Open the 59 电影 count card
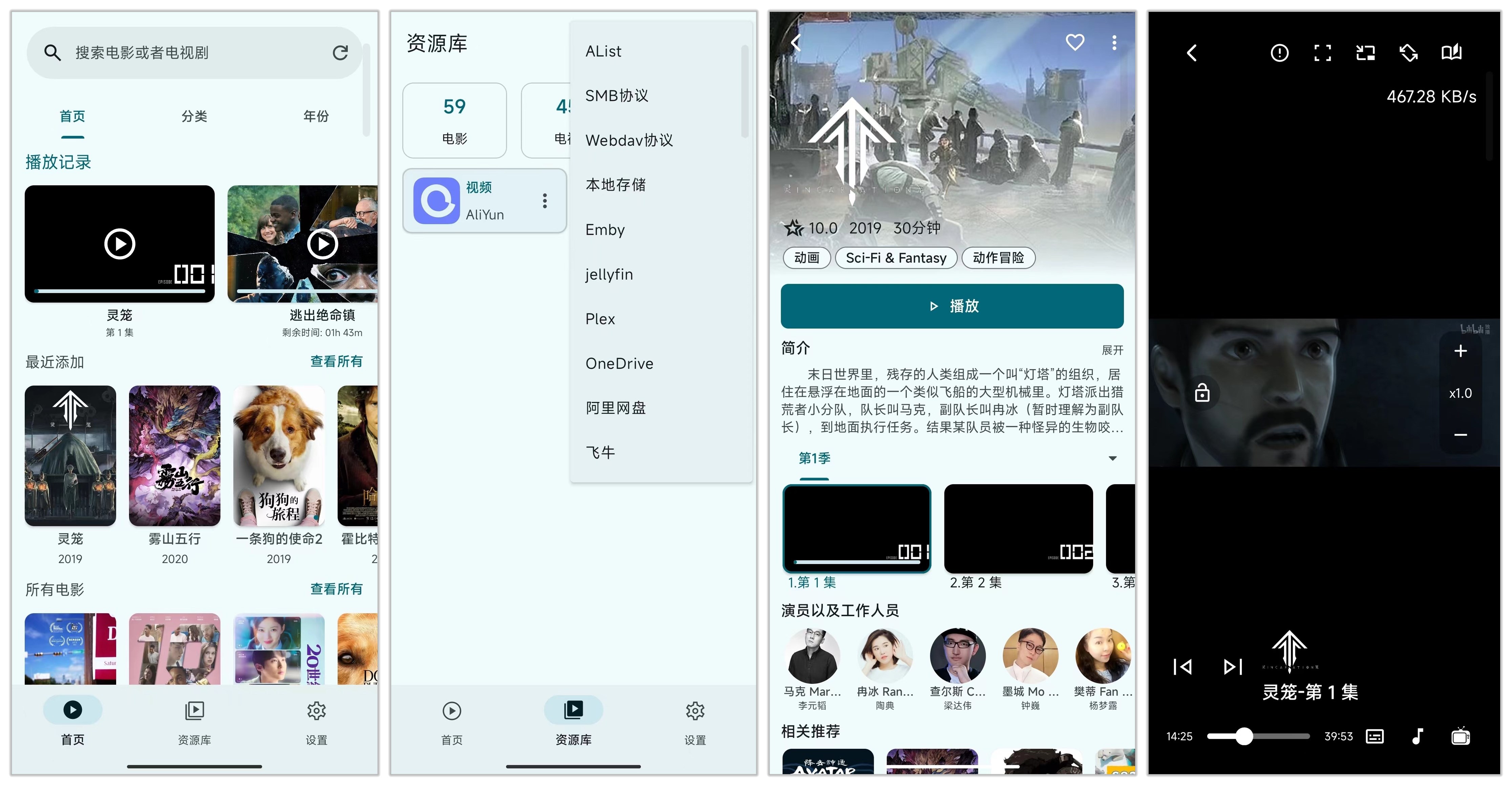The width and height of the screenshot is (1512, 786). tap(454, 120)
